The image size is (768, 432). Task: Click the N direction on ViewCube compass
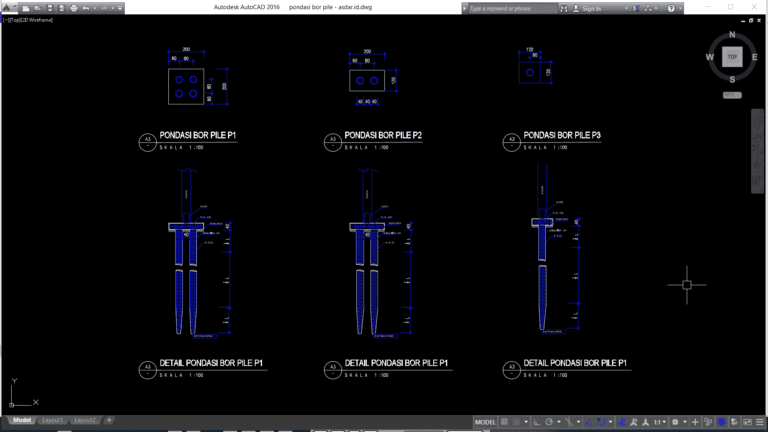point(732,35)
